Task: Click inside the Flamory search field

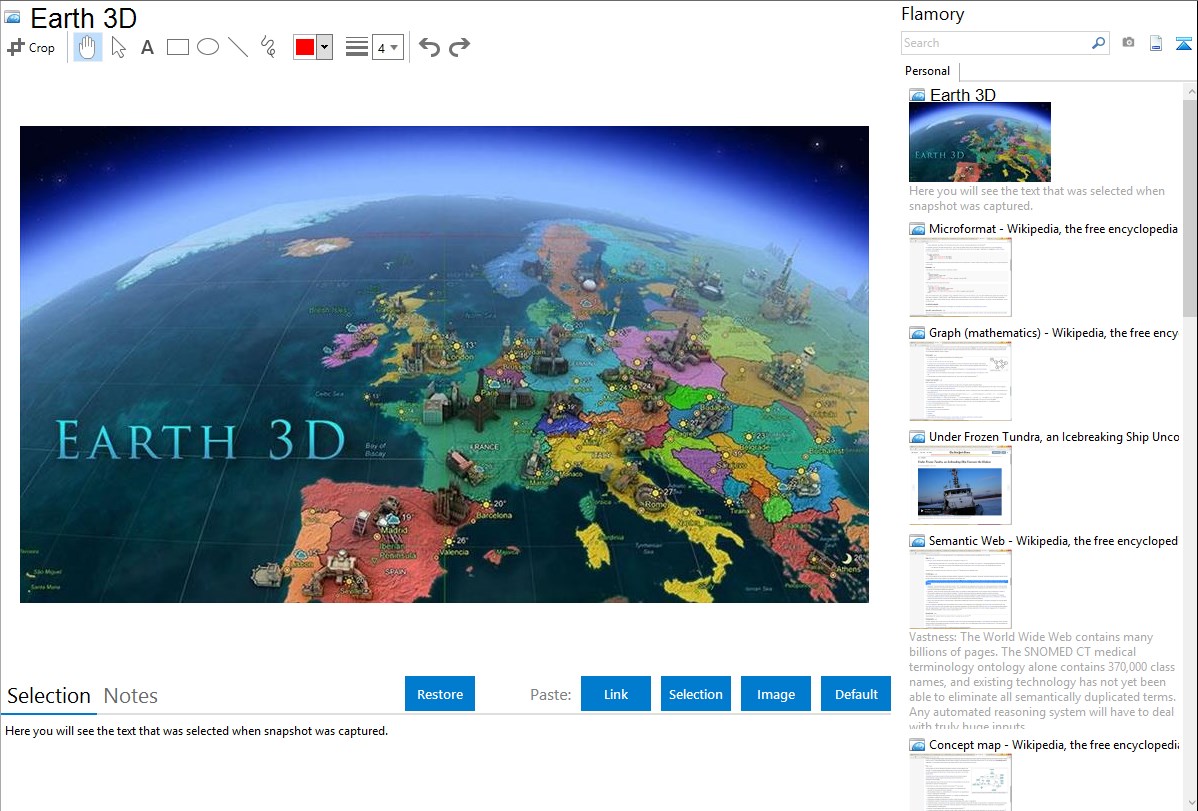Action: (x=995, y=43)
